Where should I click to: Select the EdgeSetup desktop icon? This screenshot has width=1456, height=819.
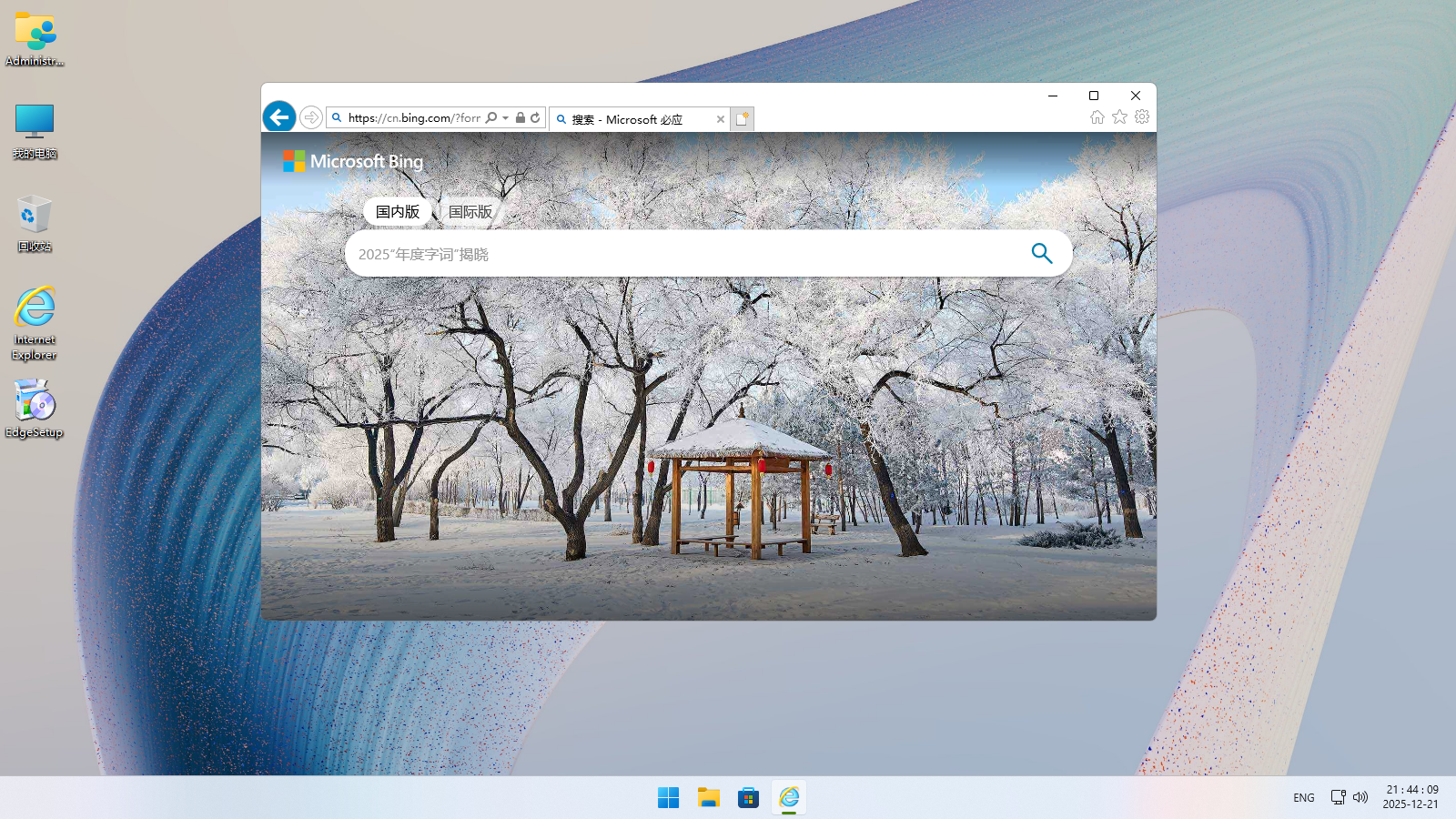click(x=35, y=409)
